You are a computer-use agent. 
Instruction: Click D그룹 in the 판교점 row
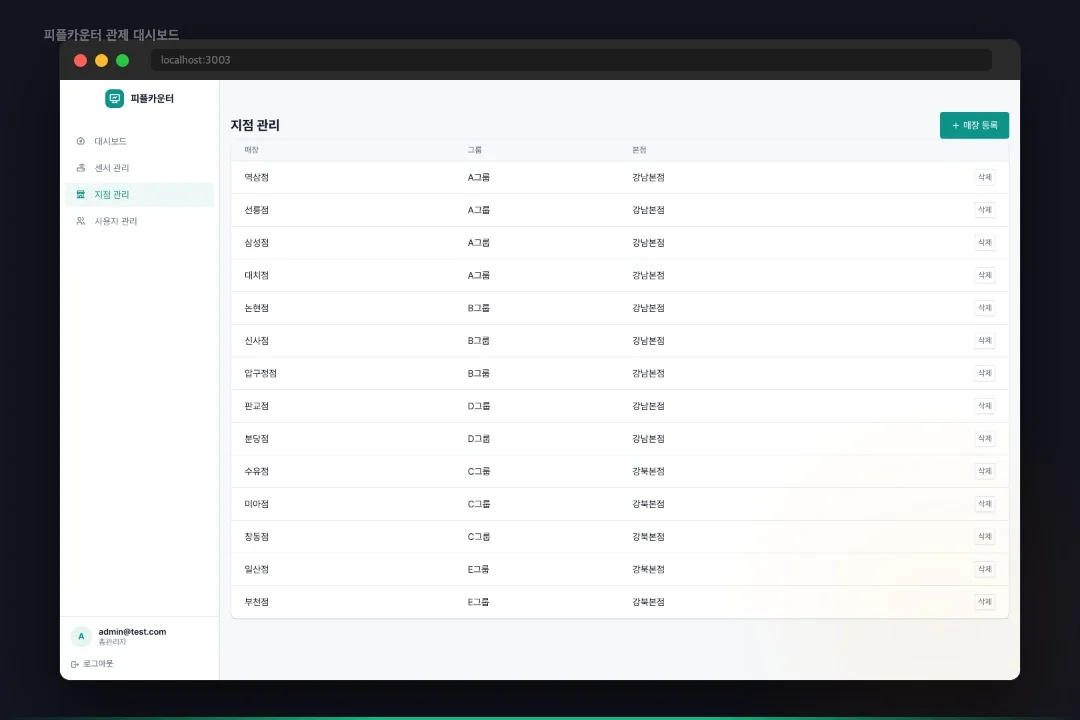click(x=479, y=406)
